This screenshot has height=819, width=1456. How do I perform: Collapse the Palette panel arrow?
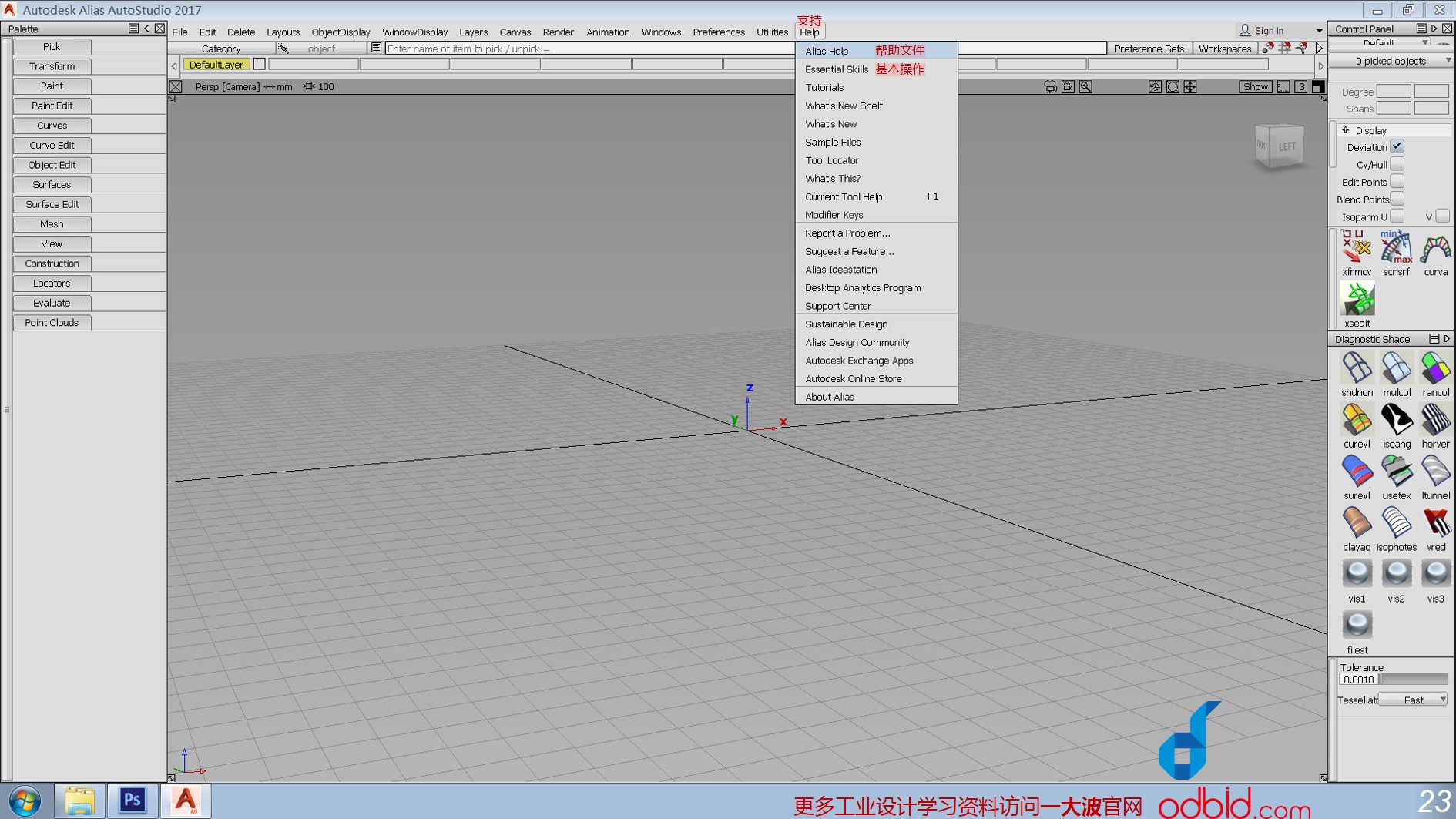coord(146,29)
